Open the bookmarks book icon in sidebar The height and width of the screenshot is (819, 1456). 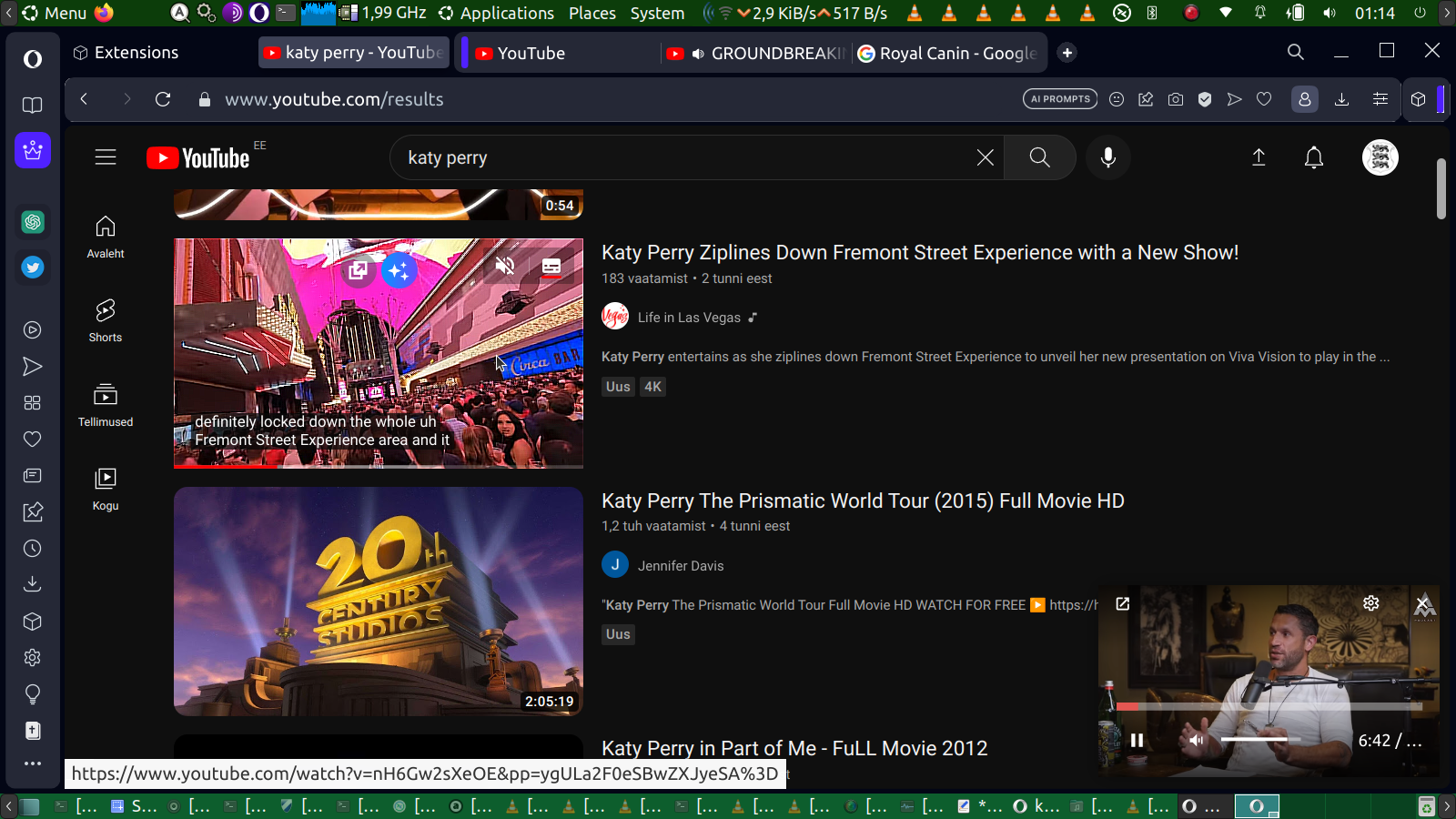click(33, 106)
